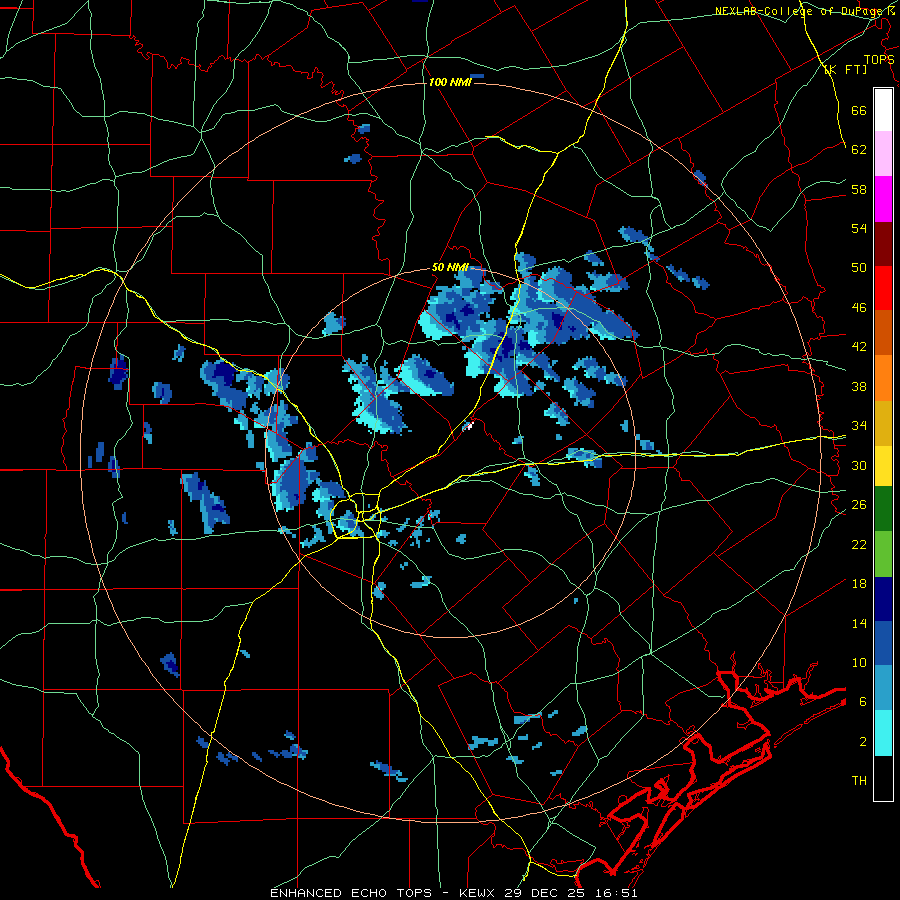This screenshot has height=900, width=900.
Task: Click the legend value "2"
Action: pyautogui.click(x=862, y=742)
